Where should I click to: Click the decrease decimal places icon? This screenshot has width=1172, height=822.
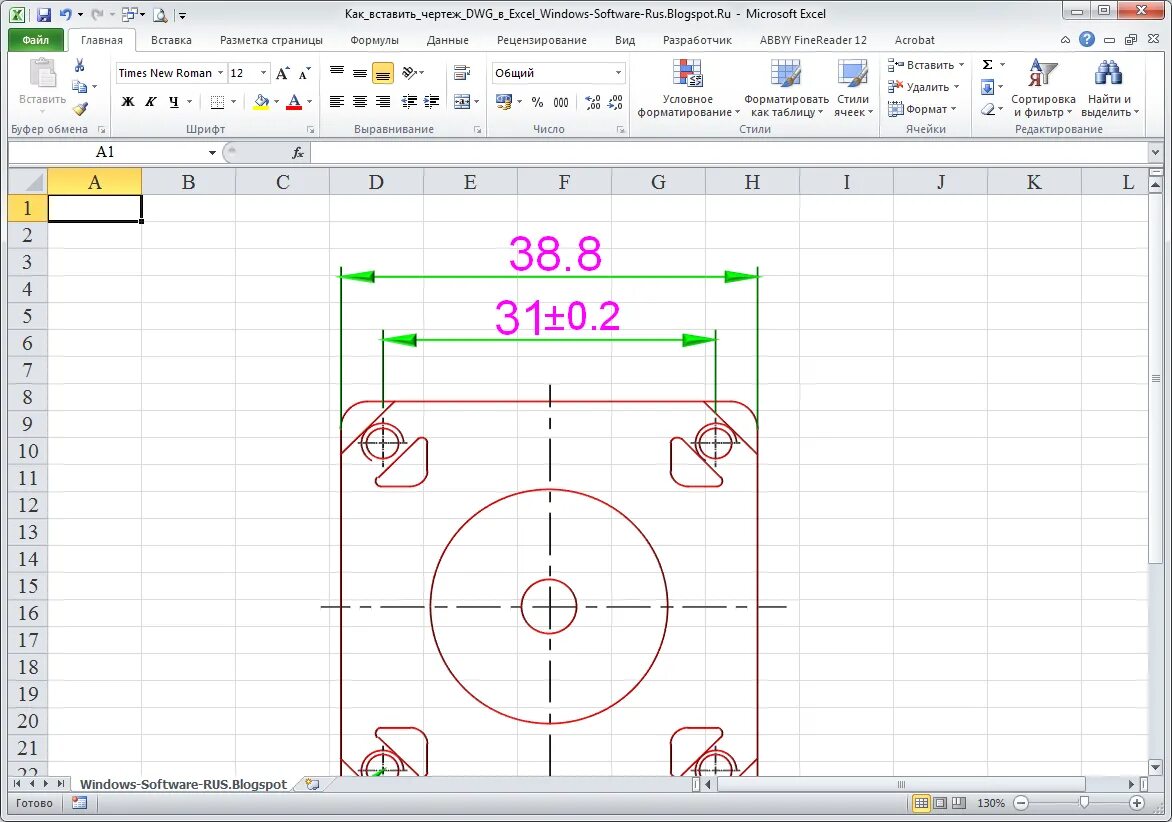pyautogui.click(x=615, y=102)
